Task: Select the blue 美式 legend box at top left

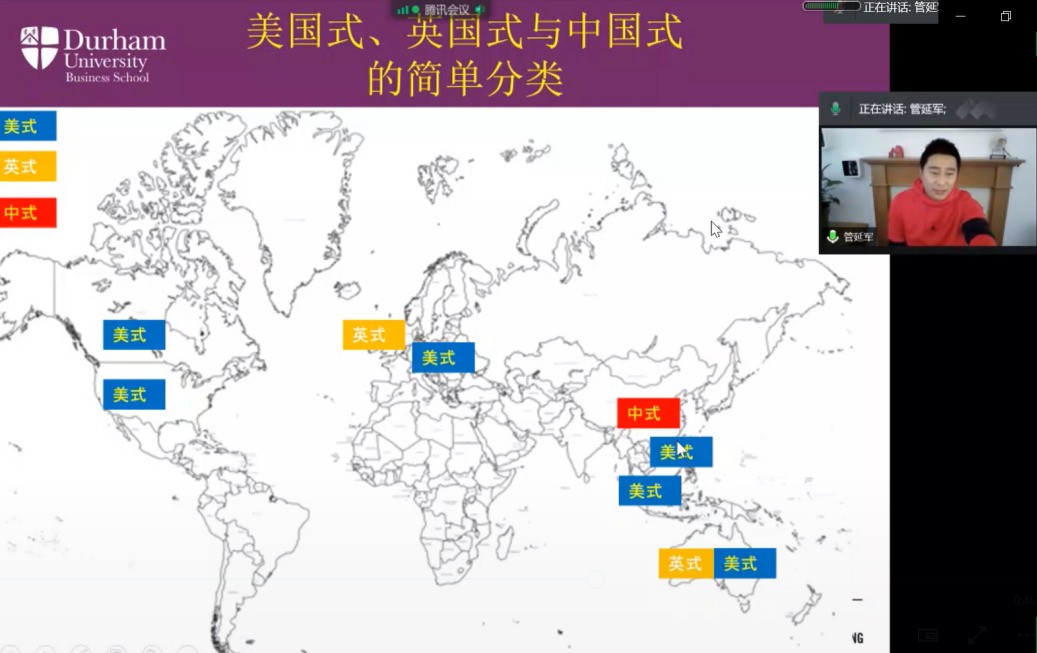Action: 27,126
